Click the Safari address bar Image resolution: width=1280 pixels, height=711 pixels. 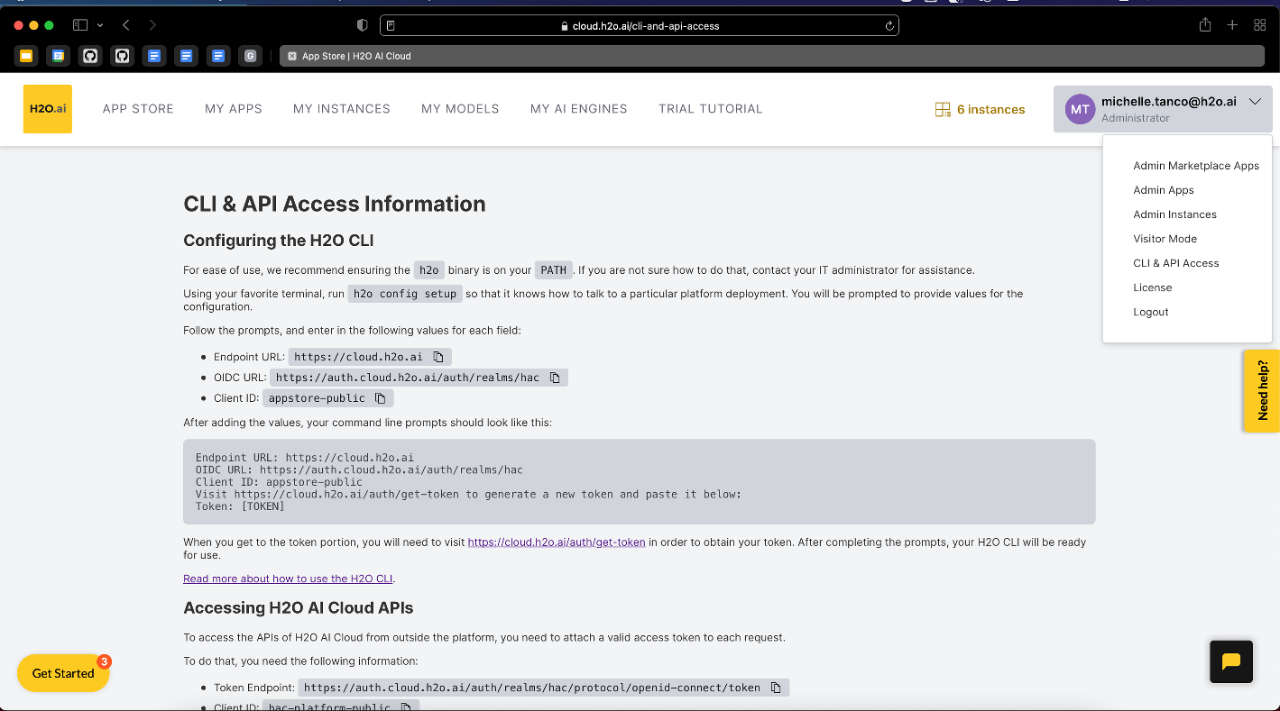[639, 26]
